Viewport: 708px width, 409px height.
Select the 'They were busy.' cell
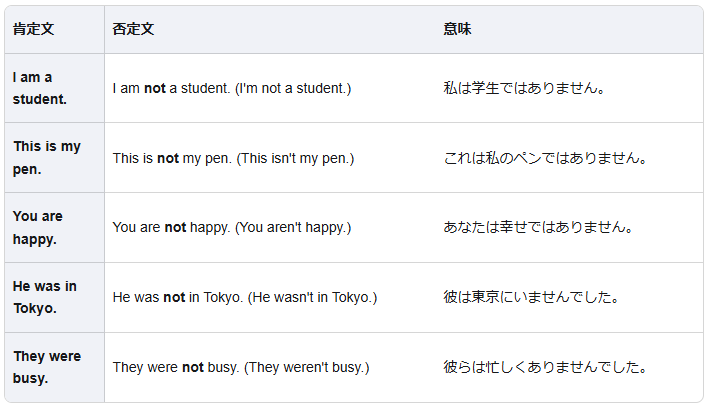(47, 367)
